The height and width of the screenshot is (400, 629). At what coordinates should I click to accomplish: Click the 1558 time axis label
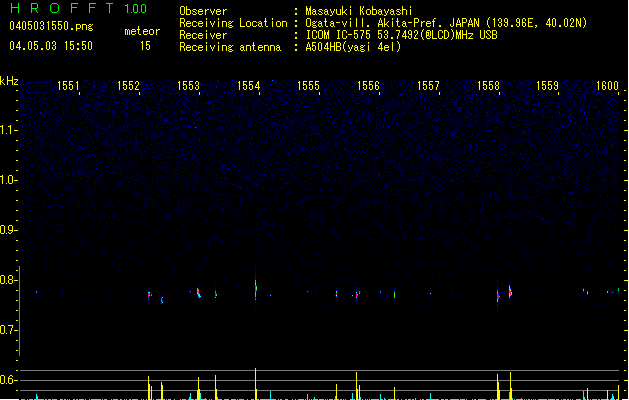coord(488,86)
